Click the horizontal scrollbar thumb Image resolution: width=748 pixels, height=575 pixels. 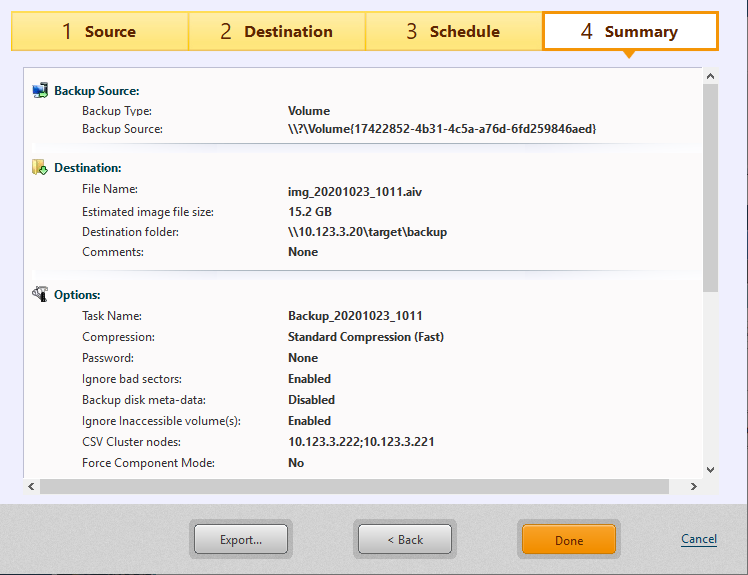340,486
